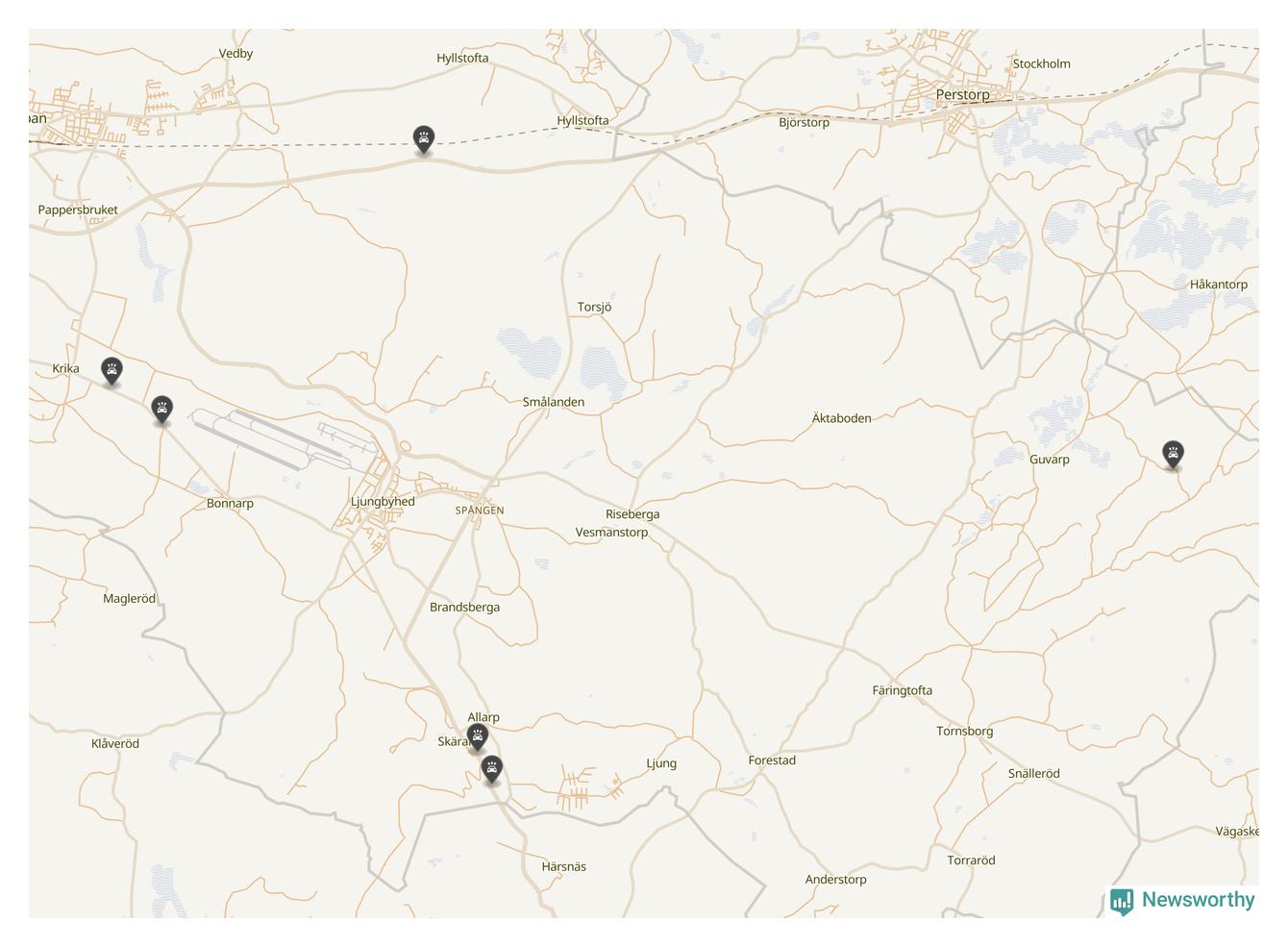Click the Riseberga place label
1288x947 pixels.
[632, 514]
